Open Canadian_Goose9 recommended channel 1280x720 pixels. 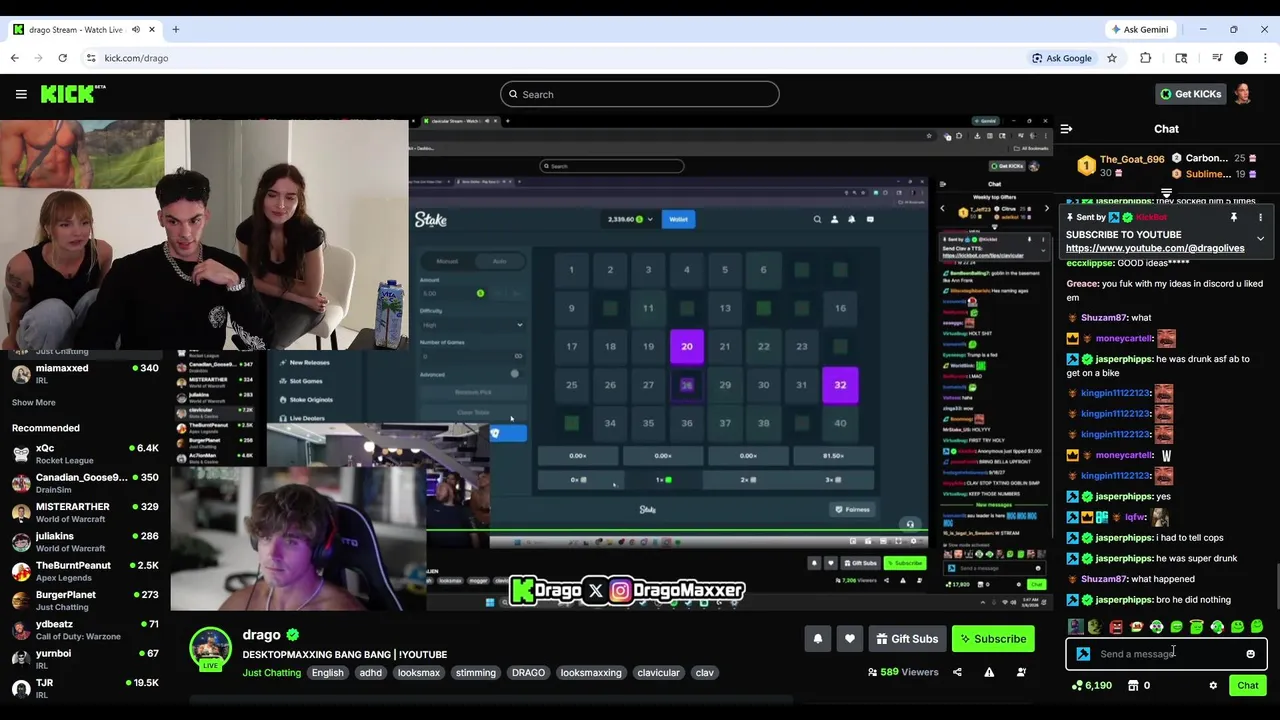click(85, 483)
